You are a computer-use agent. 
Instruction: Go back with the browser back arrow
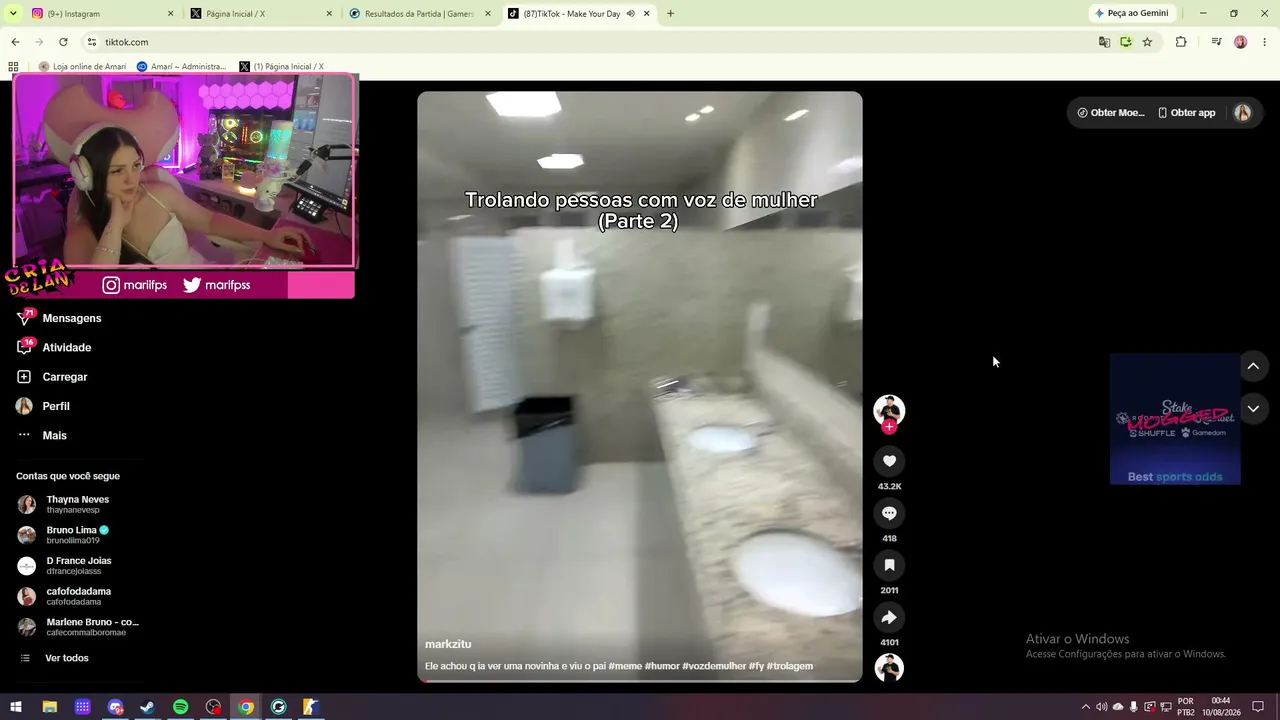click(x=15, y=42)
